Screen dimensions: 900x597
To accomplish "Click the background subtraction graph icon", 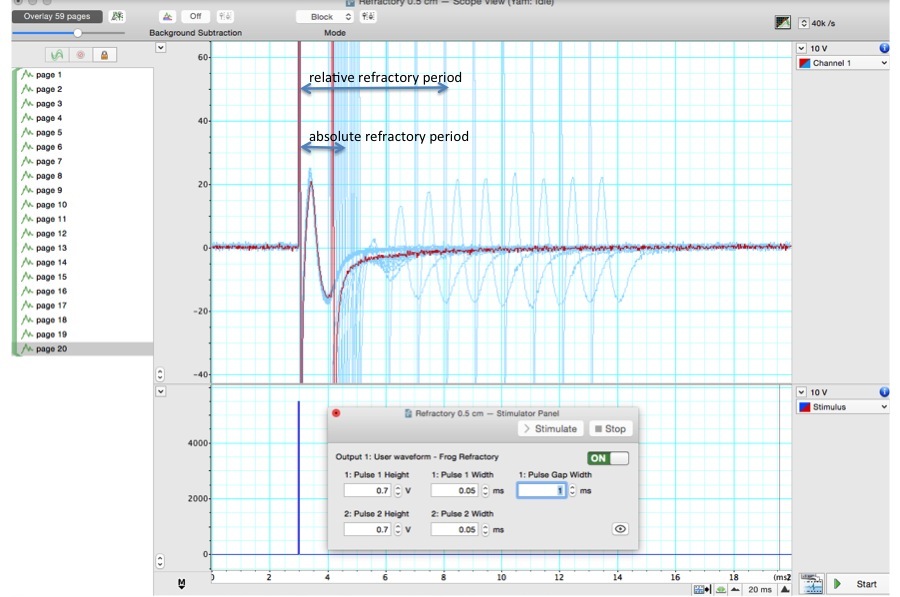I will [x=166, y=17].
